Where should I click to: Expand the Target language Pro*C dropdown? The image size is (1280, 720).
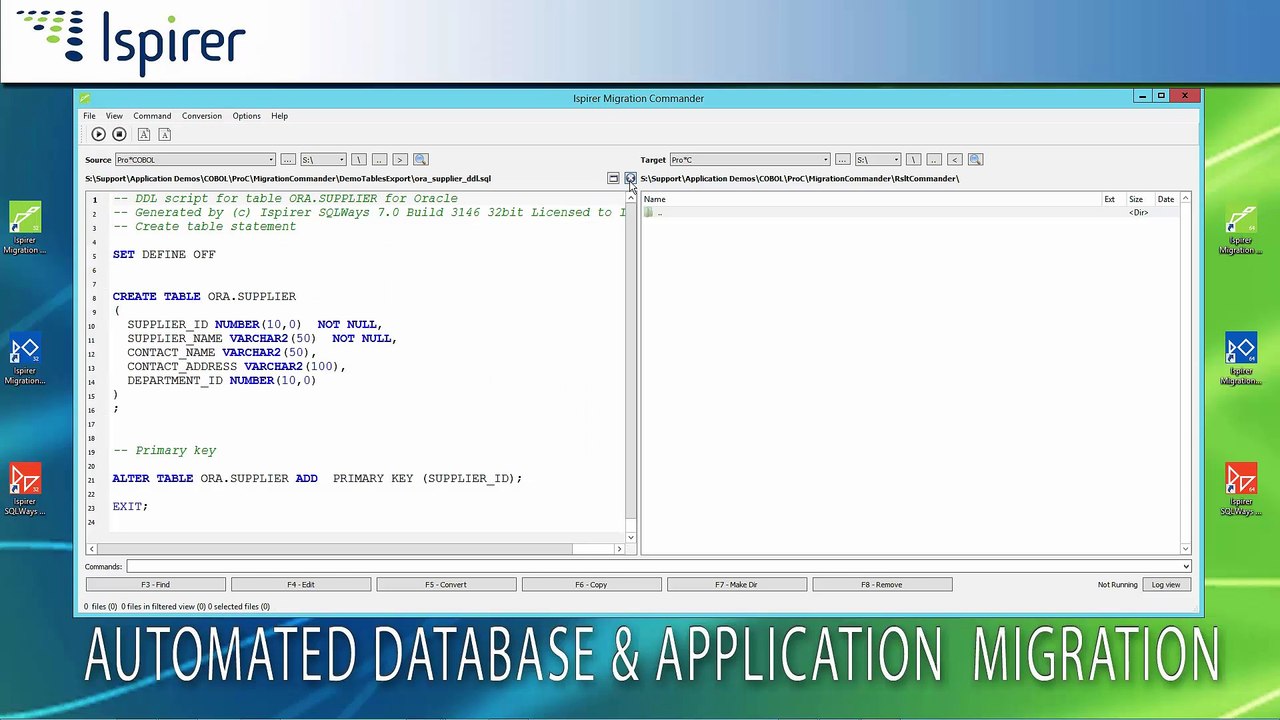point(825,160)
